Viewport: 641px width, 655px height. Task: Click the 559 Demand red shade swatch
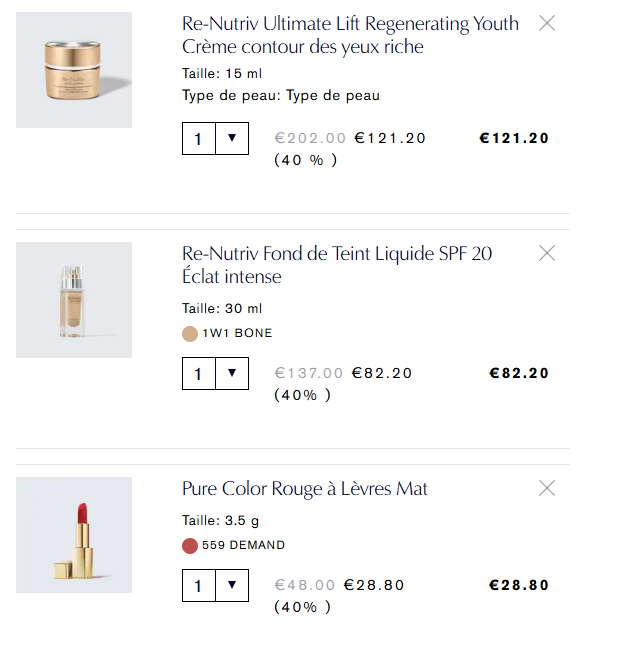click(190, 545)
